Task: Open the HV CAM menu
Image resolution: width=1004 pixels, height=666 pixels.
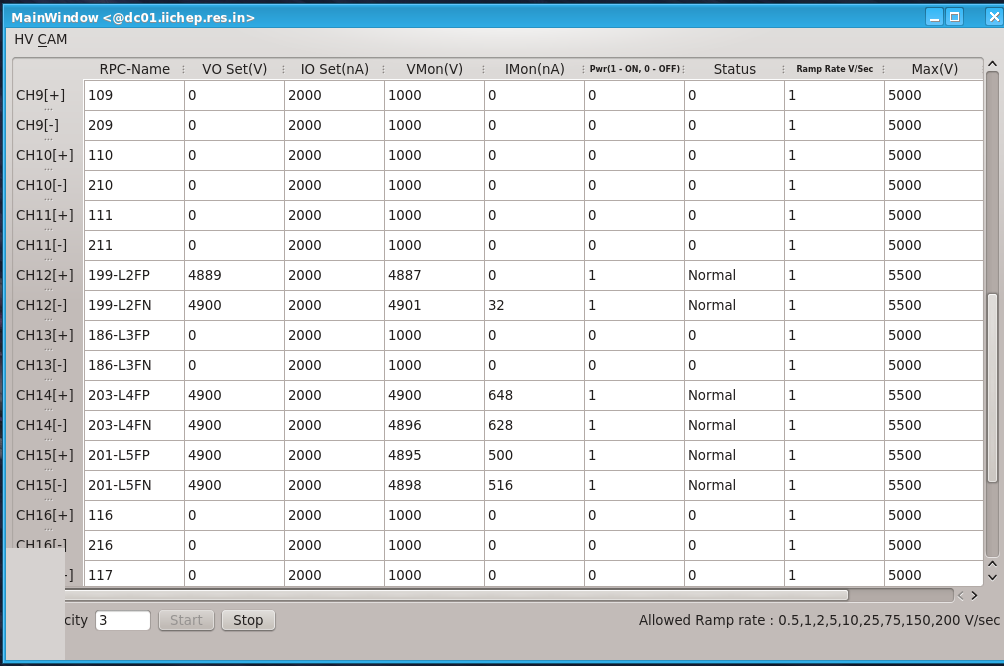Action: coord(38,39)
